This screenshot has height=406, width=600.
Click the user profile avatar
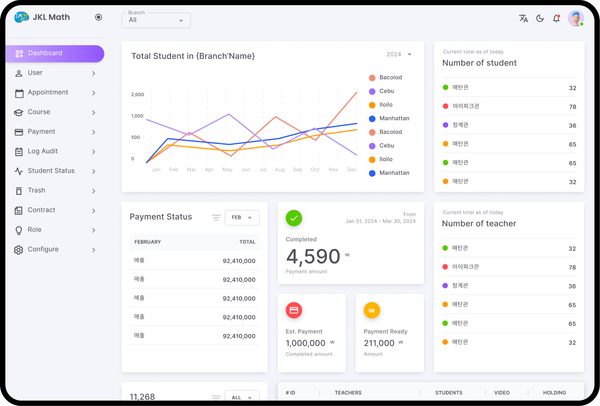pos(576,18)
